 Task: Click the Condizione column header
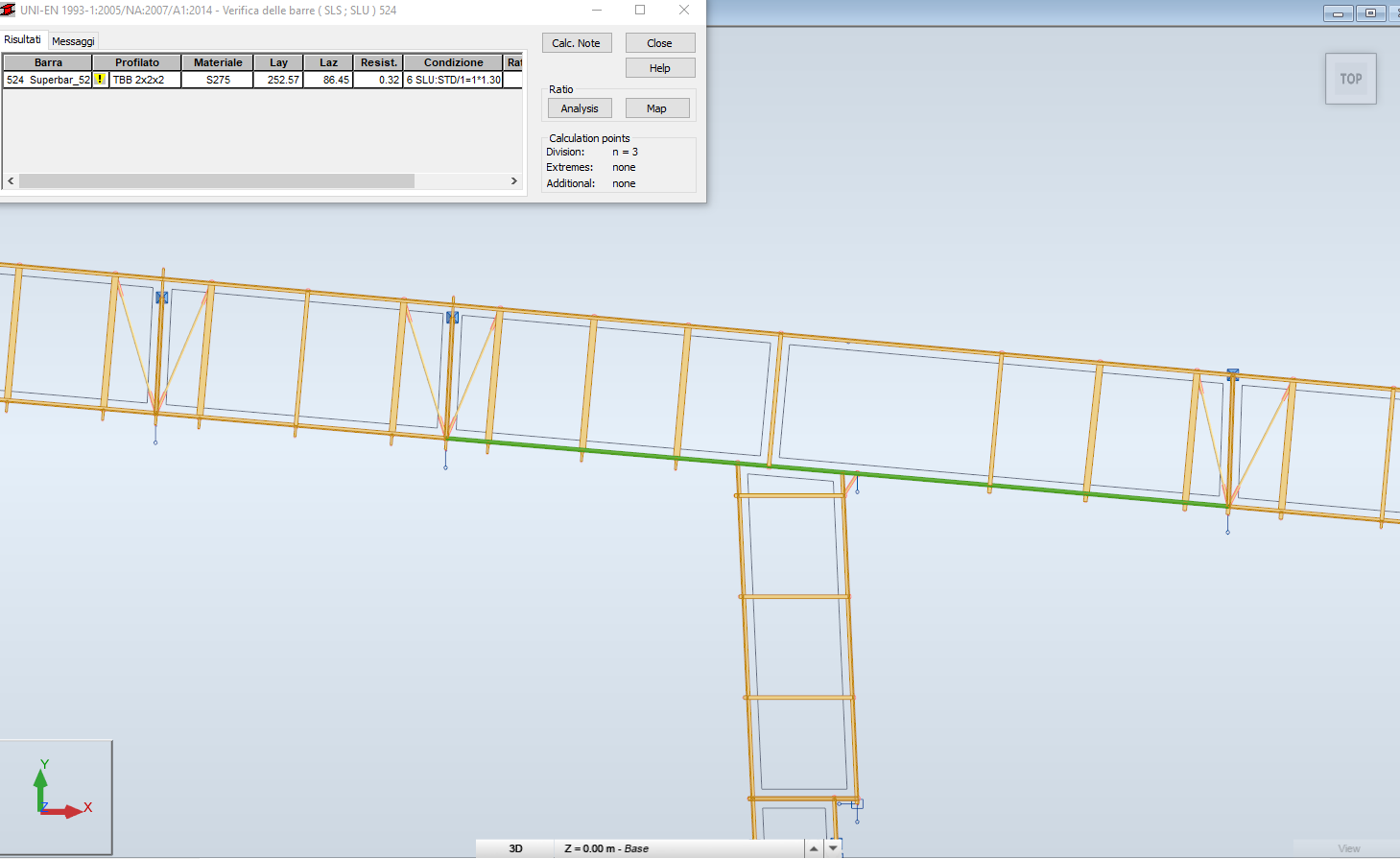click(x=451, y=61)
